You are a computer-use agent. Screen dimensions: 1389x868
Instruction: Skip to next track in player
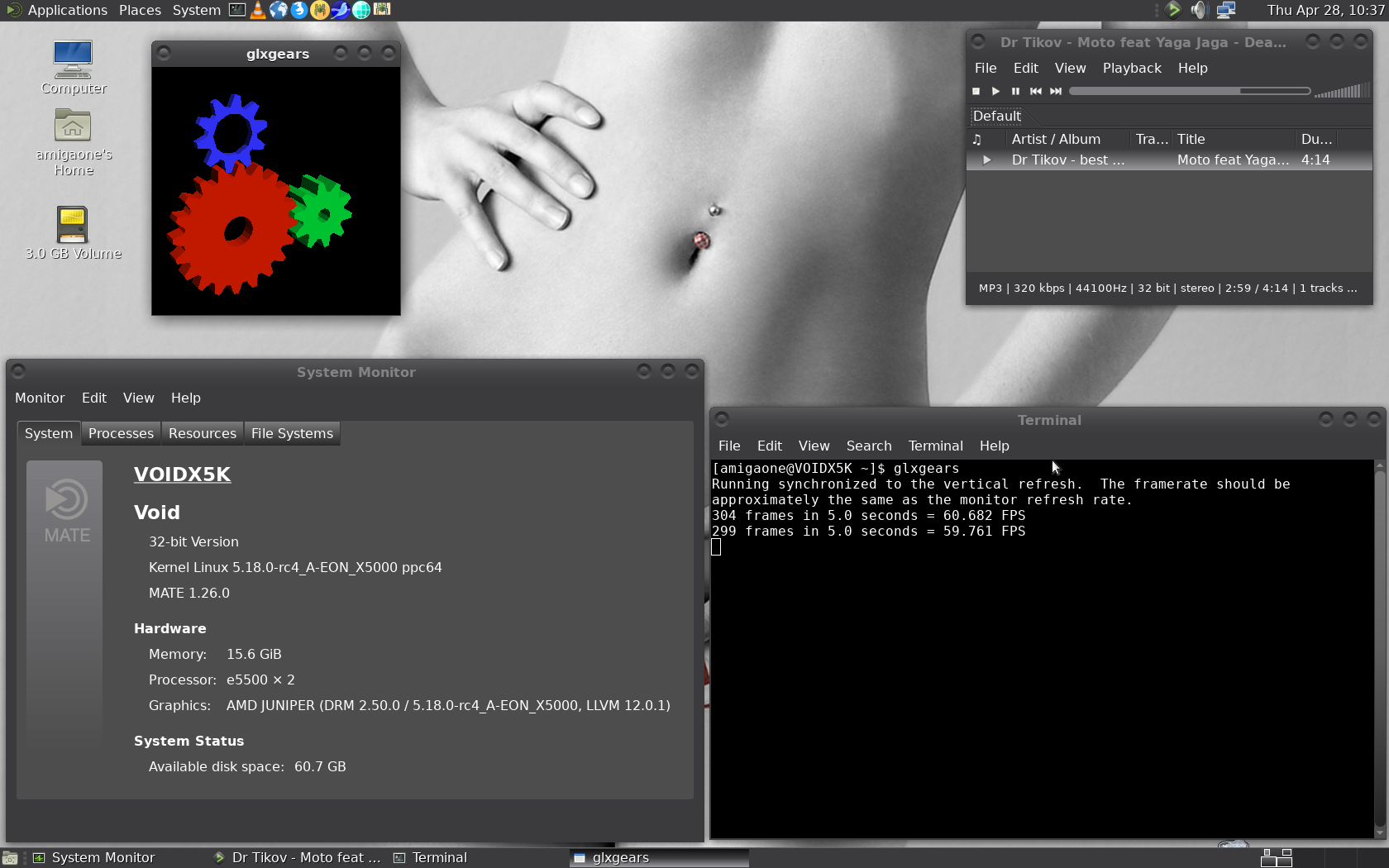1056,91
